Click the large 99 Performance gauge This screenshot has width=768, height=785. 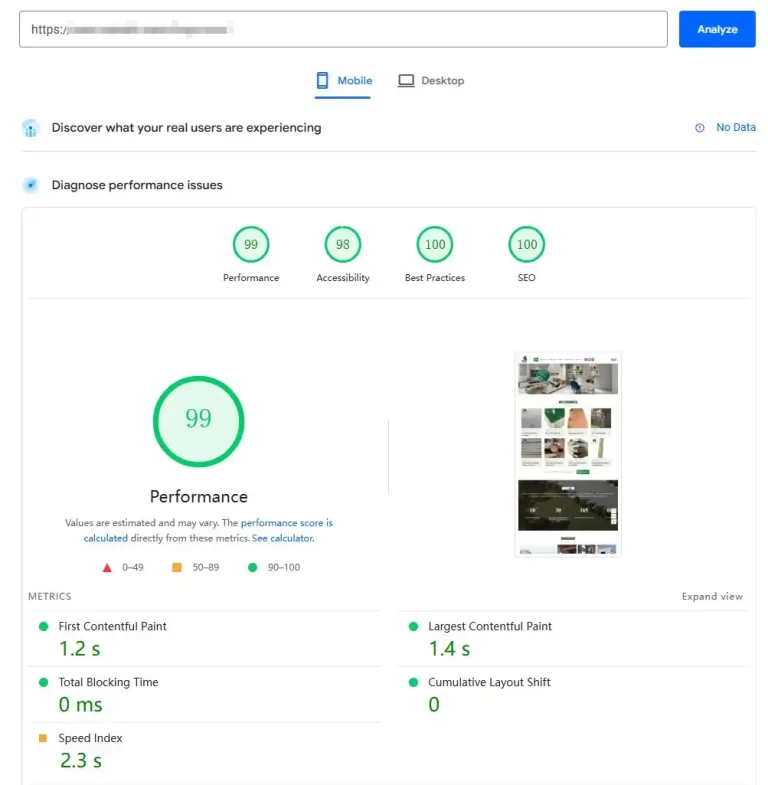[198, 420]
